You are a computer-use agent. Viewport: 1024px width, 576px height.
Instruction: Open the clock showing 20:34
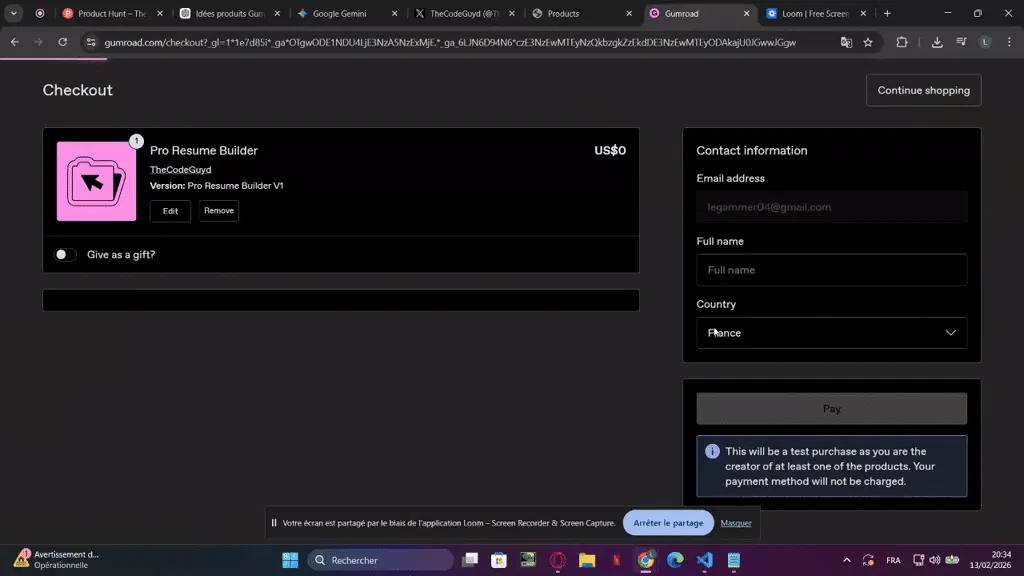[990, 560]
